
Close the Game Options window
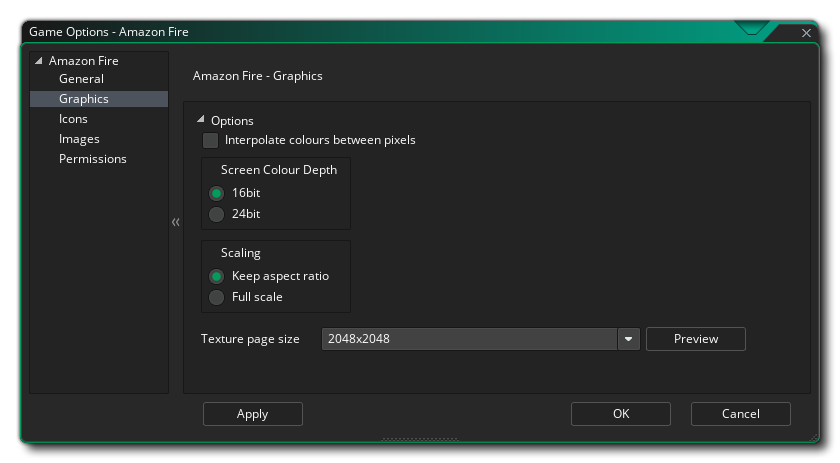pyautogui.click(x=806, y=33)
